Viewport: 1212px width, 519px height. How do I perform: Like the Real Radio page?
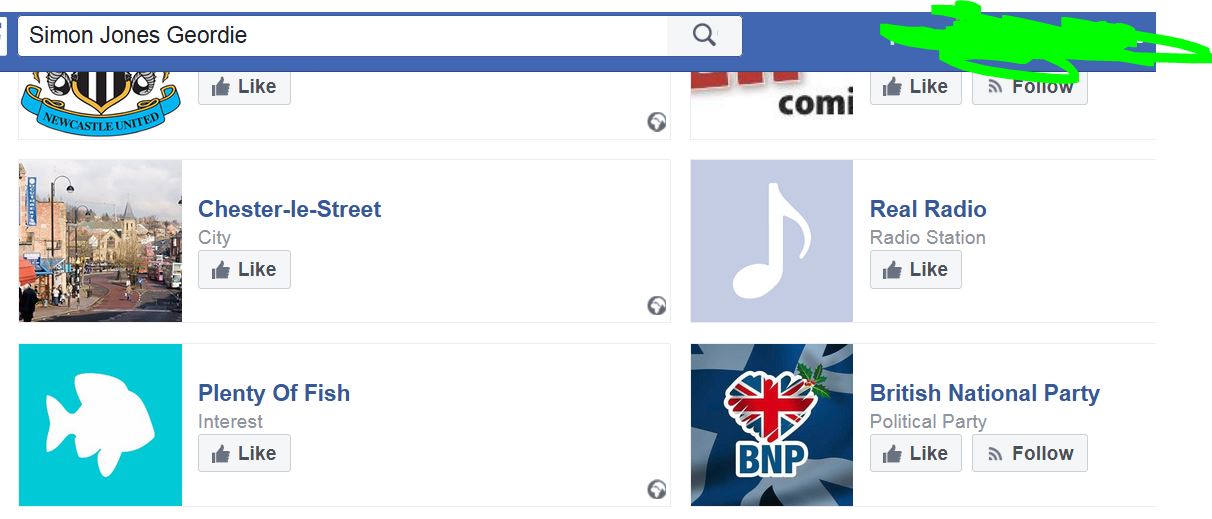click(x=915, y=269)
